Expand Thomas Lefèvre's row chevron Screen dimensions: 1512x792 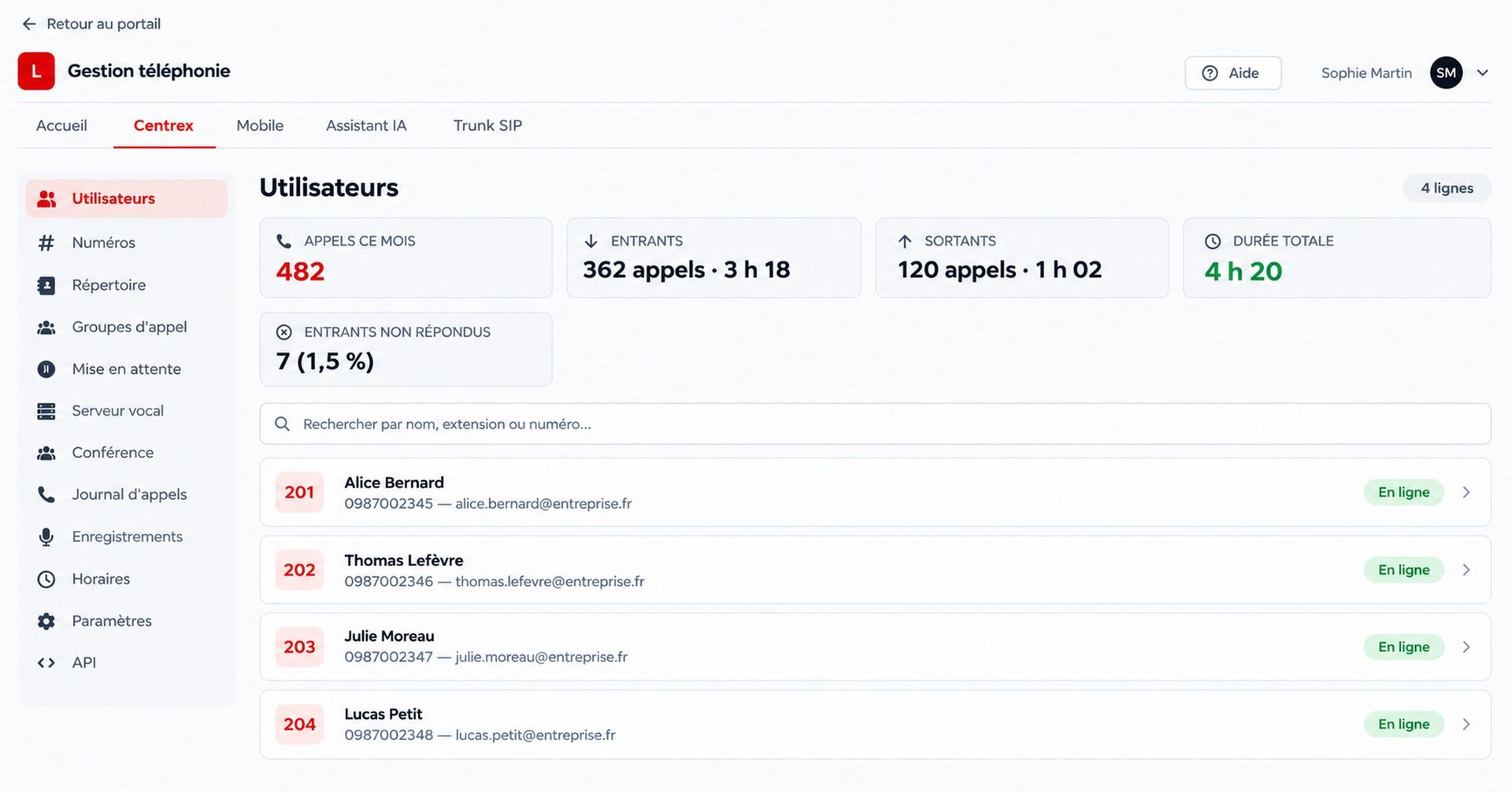(1466, 570)
